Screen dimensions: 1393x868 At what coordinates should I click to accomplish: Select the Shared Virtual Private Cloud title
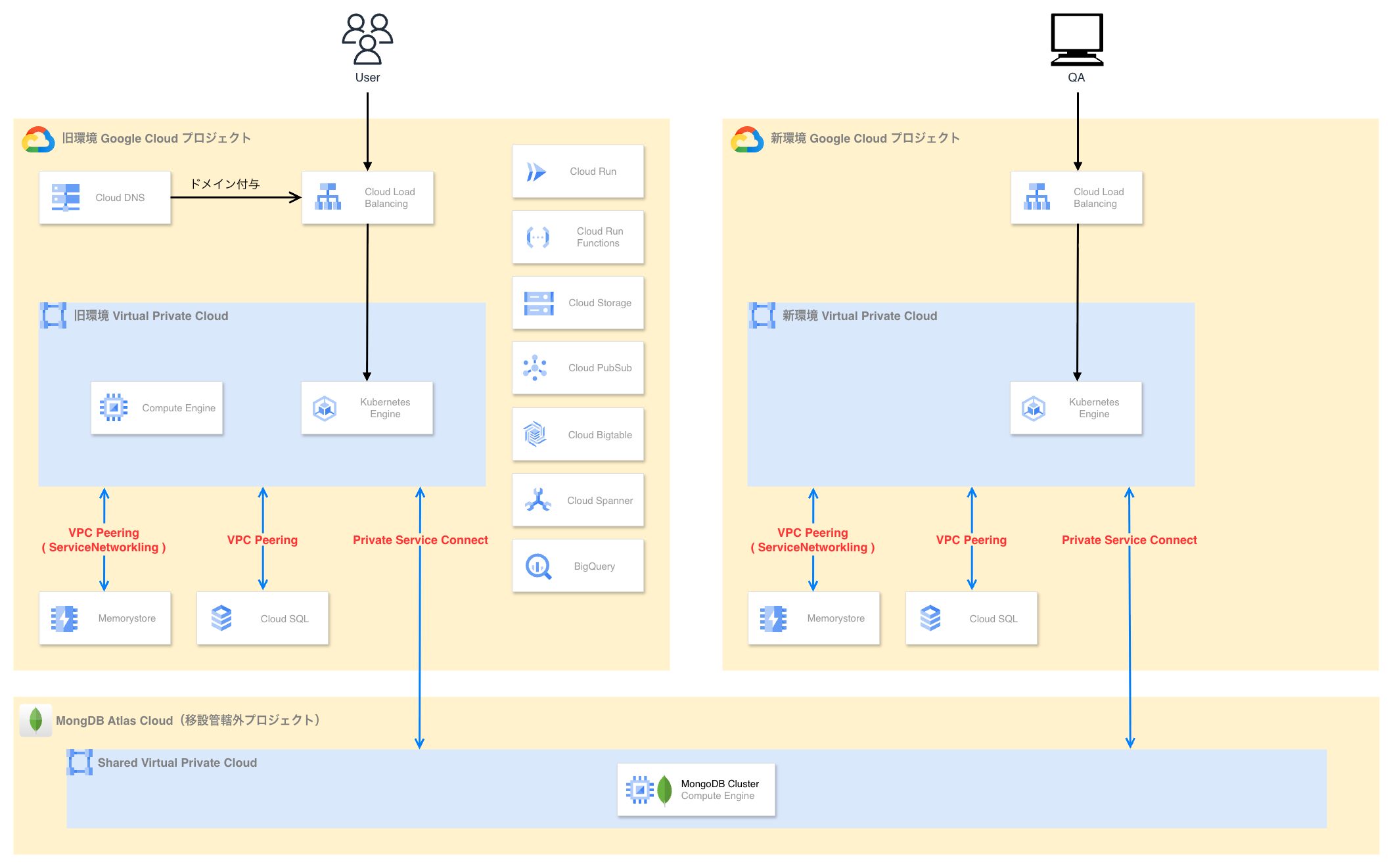pos(177,763)
